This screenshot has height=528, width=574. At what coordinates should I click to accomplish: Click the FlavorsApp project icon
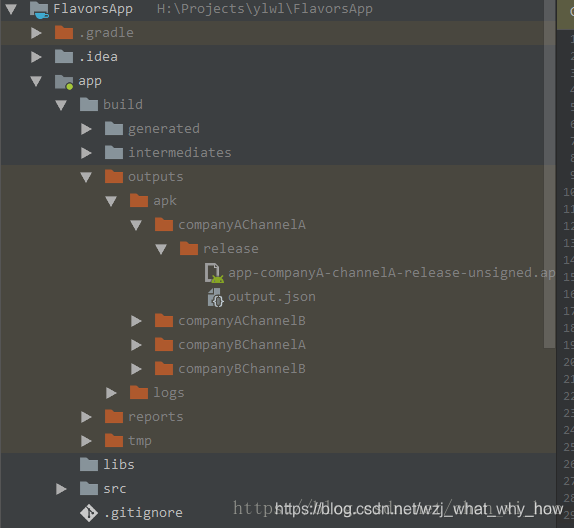[x=39, y=10]
